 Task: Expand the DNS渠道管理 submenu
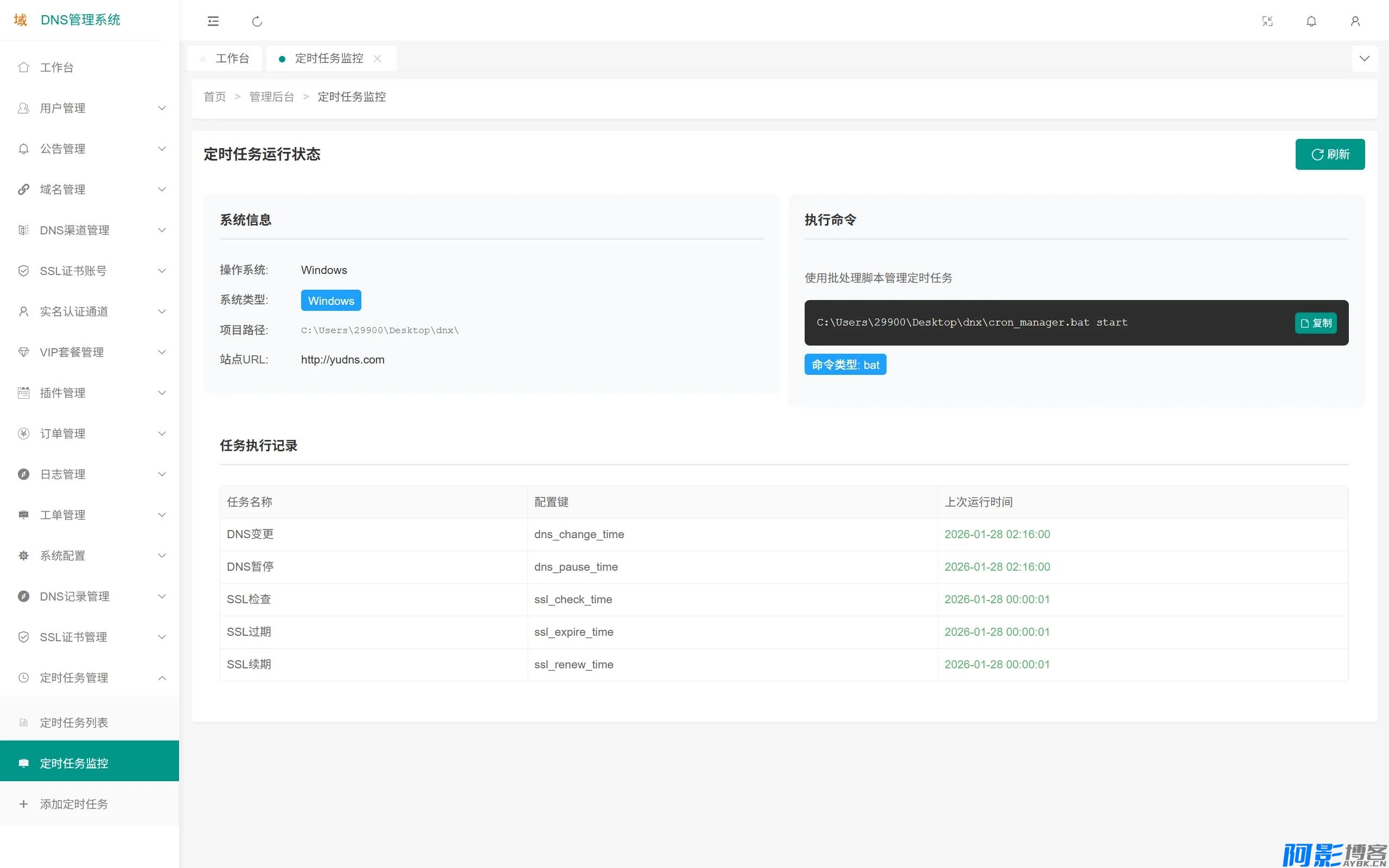[x=90, y=230]
